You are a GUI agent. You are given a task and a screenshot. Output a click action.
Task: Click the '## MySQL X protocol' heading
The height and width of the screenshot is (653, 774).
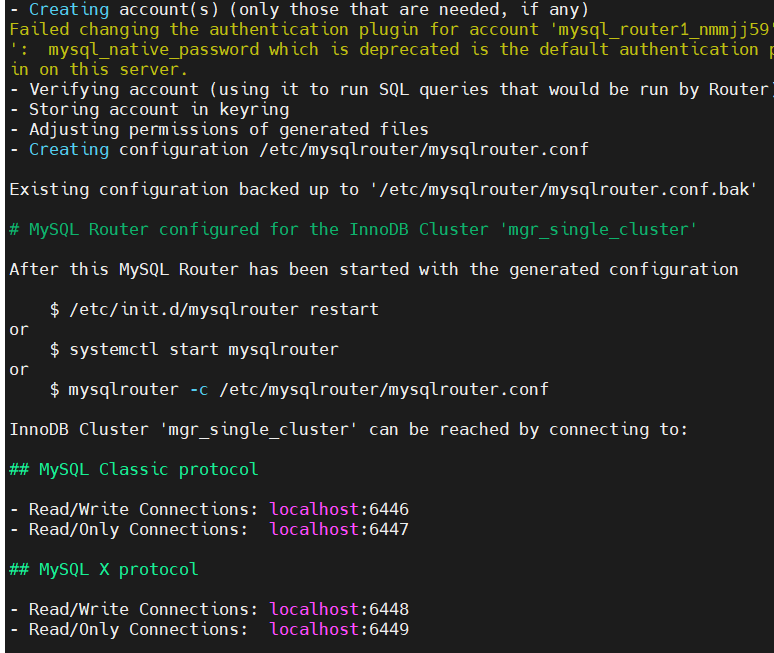pos(104,570)
